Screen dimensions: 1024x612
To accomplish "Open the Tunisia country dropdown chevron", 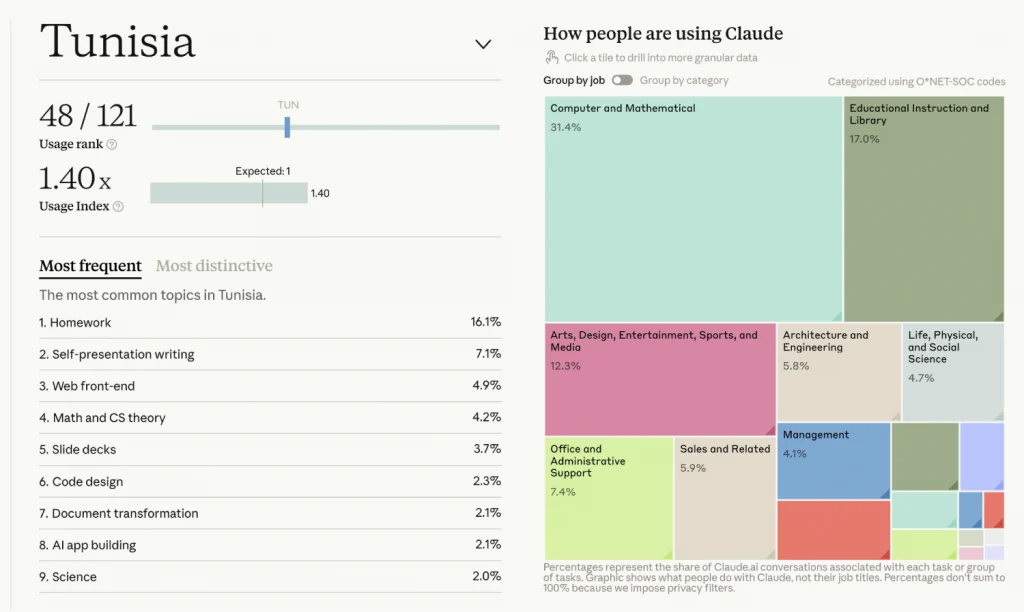I will (483, 44).
